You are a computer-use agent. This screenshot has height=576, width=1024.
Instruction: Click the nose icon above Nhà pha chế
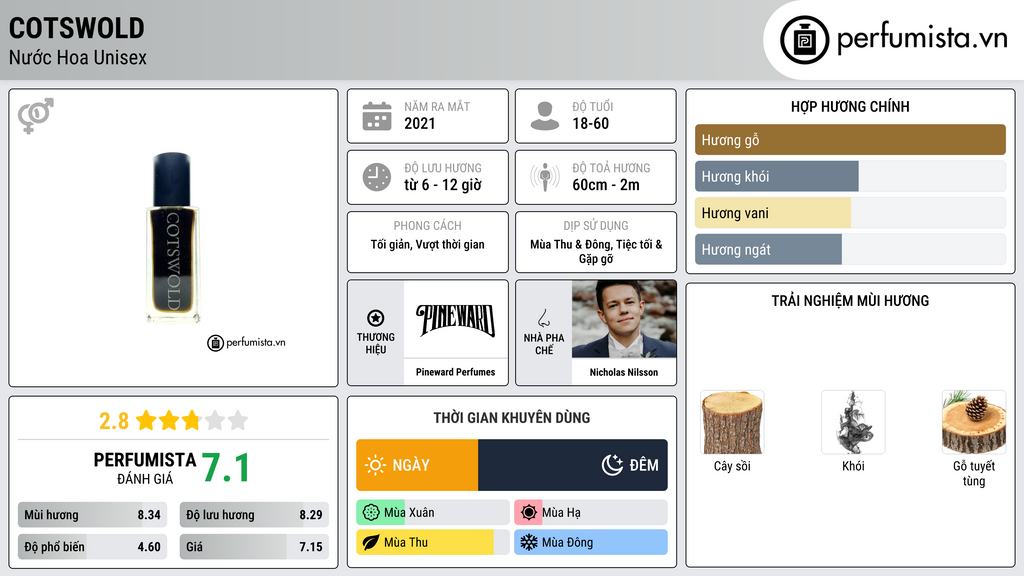543,318
